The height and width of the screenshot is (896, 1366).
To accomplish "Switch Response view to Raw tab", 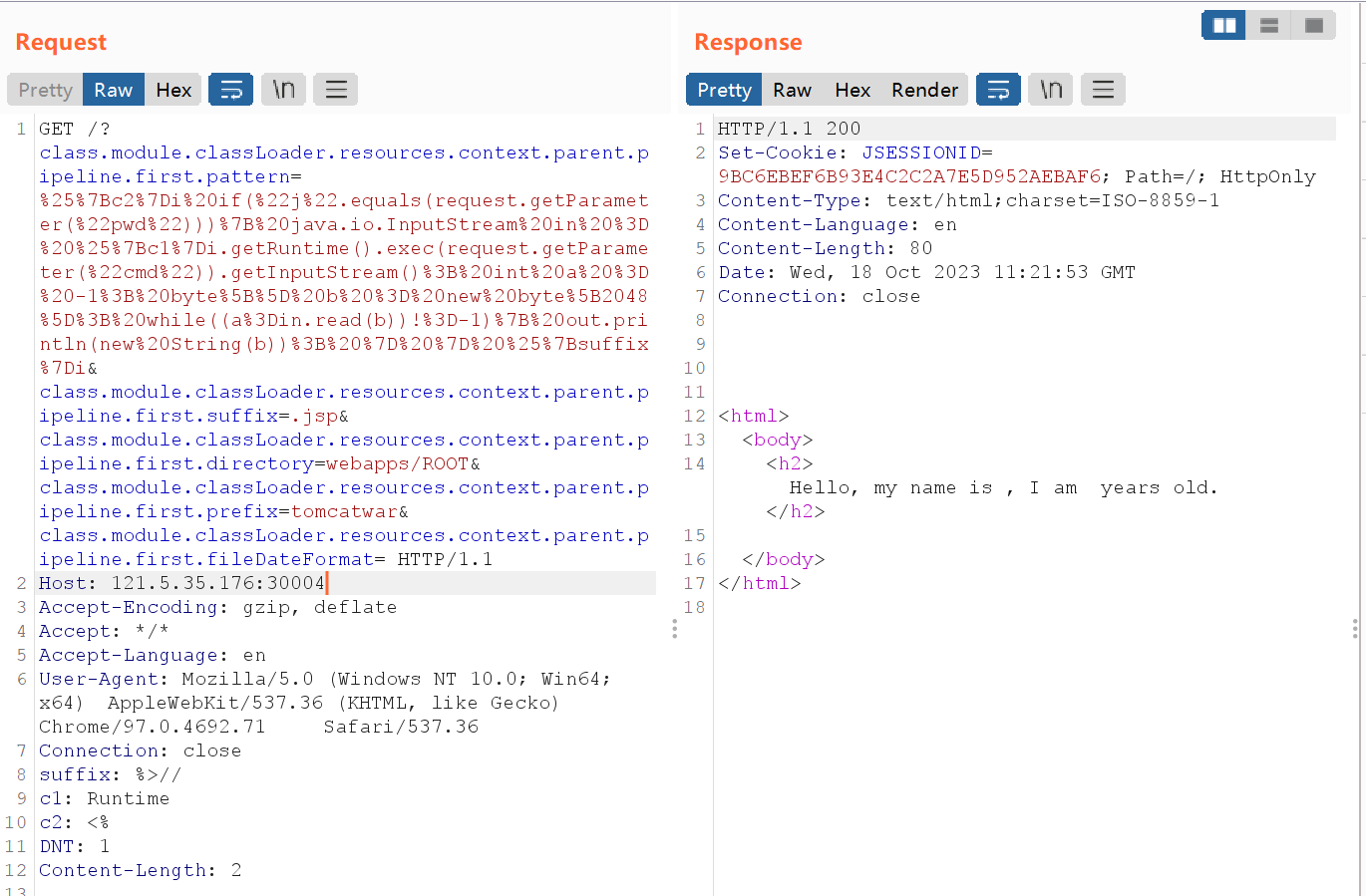I will point(793,90).
